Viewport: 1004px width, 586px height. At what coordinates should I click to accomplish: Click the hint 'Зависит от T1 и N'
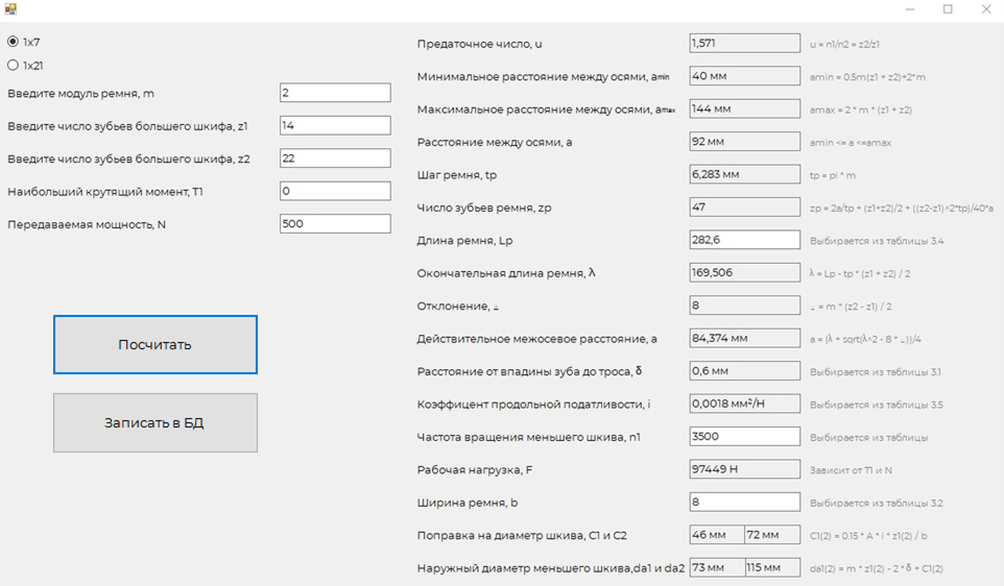point(851,471)
